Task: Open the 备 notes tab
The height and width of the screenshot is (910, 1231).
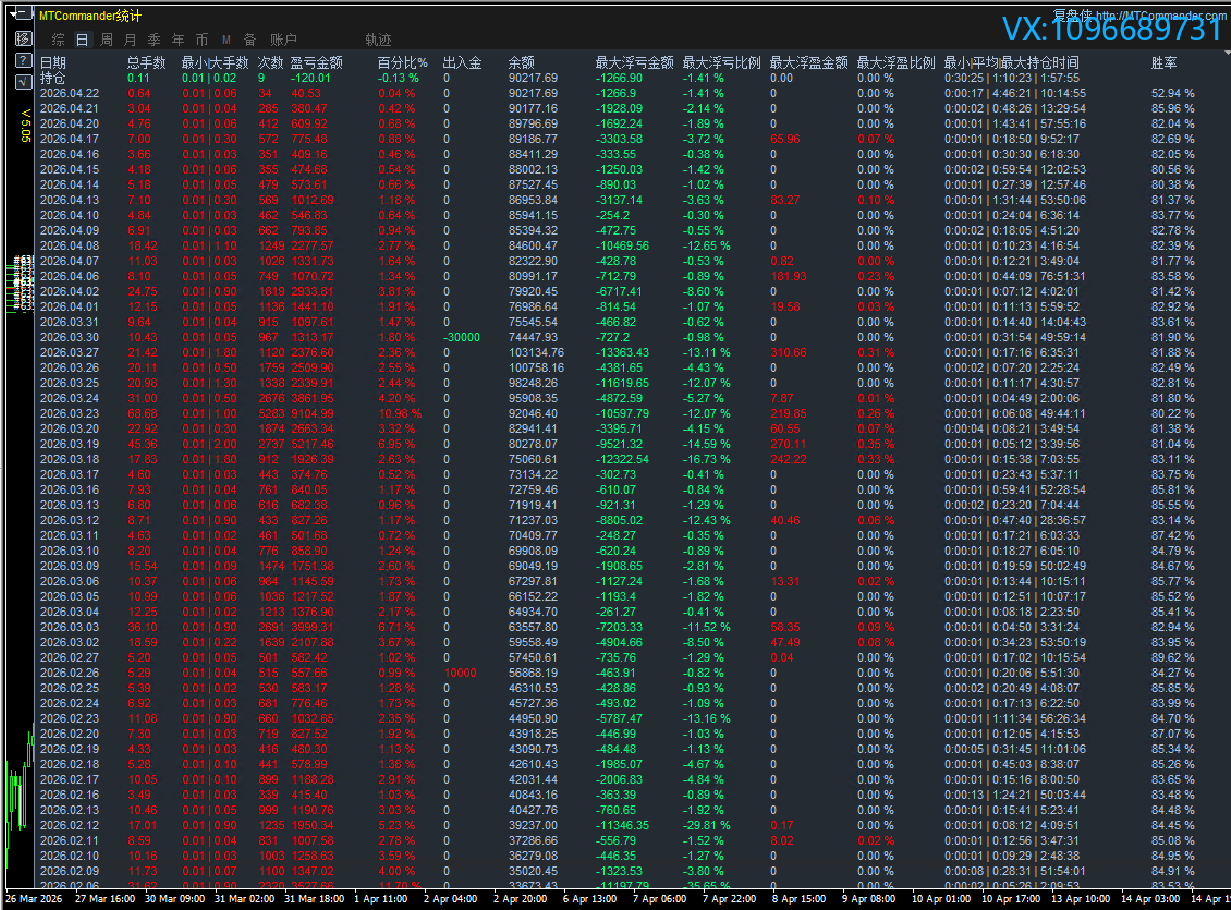Action: pyautogui.click(x=250, y=40)
